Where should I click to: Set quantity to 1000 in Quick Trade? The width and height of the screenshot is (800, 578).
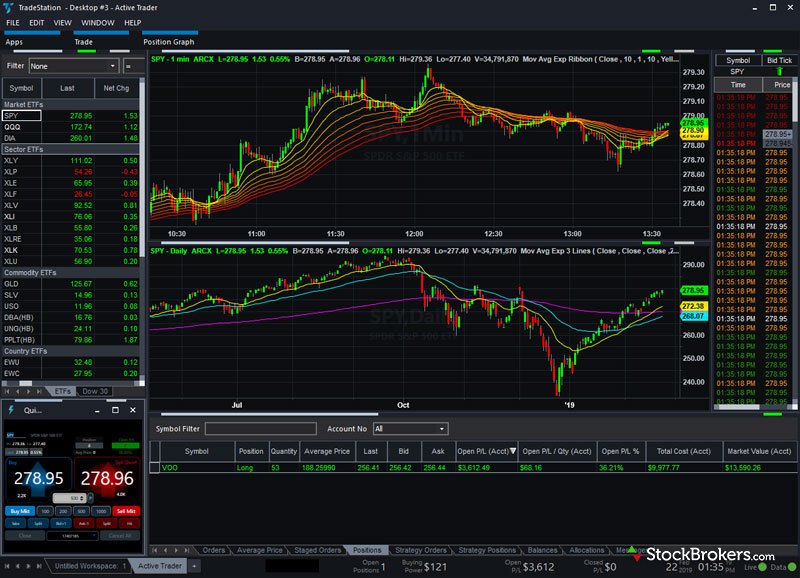point(101,511)
